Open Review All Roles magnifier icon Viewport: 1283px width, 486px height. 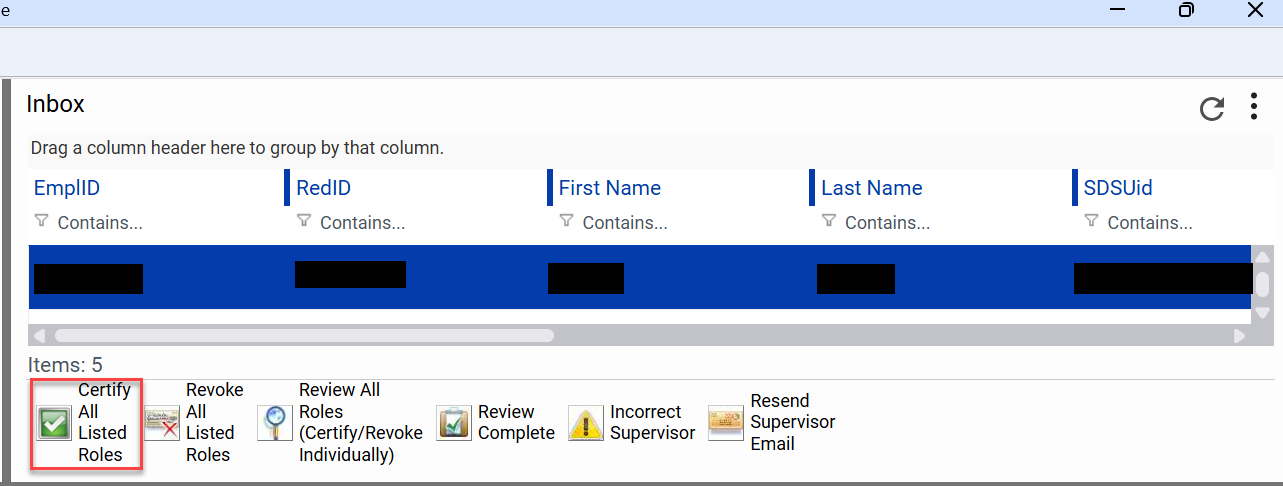pos(275,423)
